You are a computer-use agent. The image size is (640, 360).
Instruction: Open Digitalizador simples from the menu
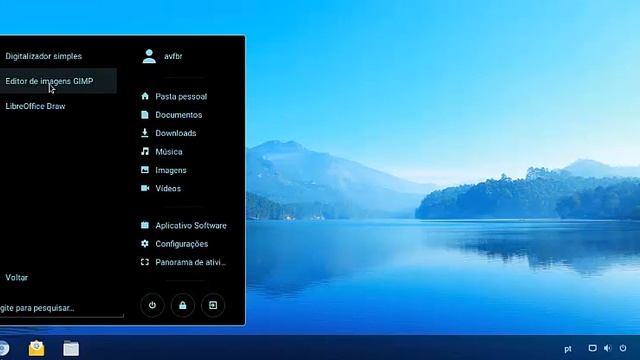(44, 56)
